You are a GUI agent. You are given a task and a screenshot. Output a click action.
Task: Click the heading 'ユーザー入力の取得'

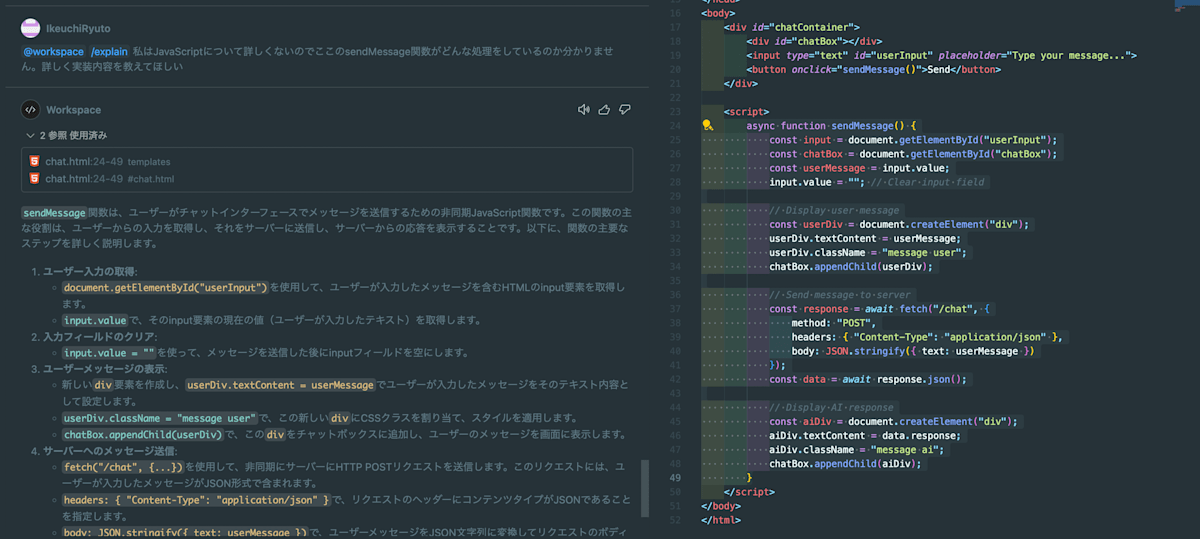click(89, 272)
